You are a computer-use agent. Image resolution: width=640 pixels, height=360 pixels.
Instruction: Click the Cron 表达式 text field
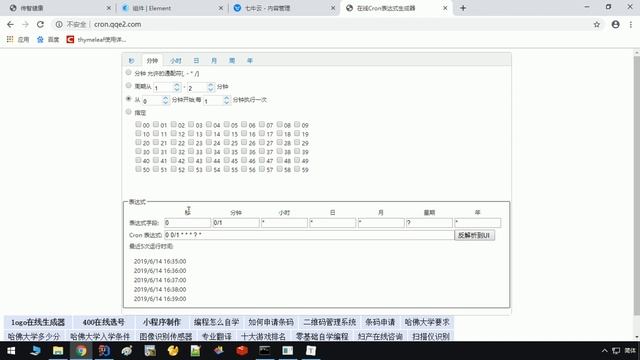309,235
